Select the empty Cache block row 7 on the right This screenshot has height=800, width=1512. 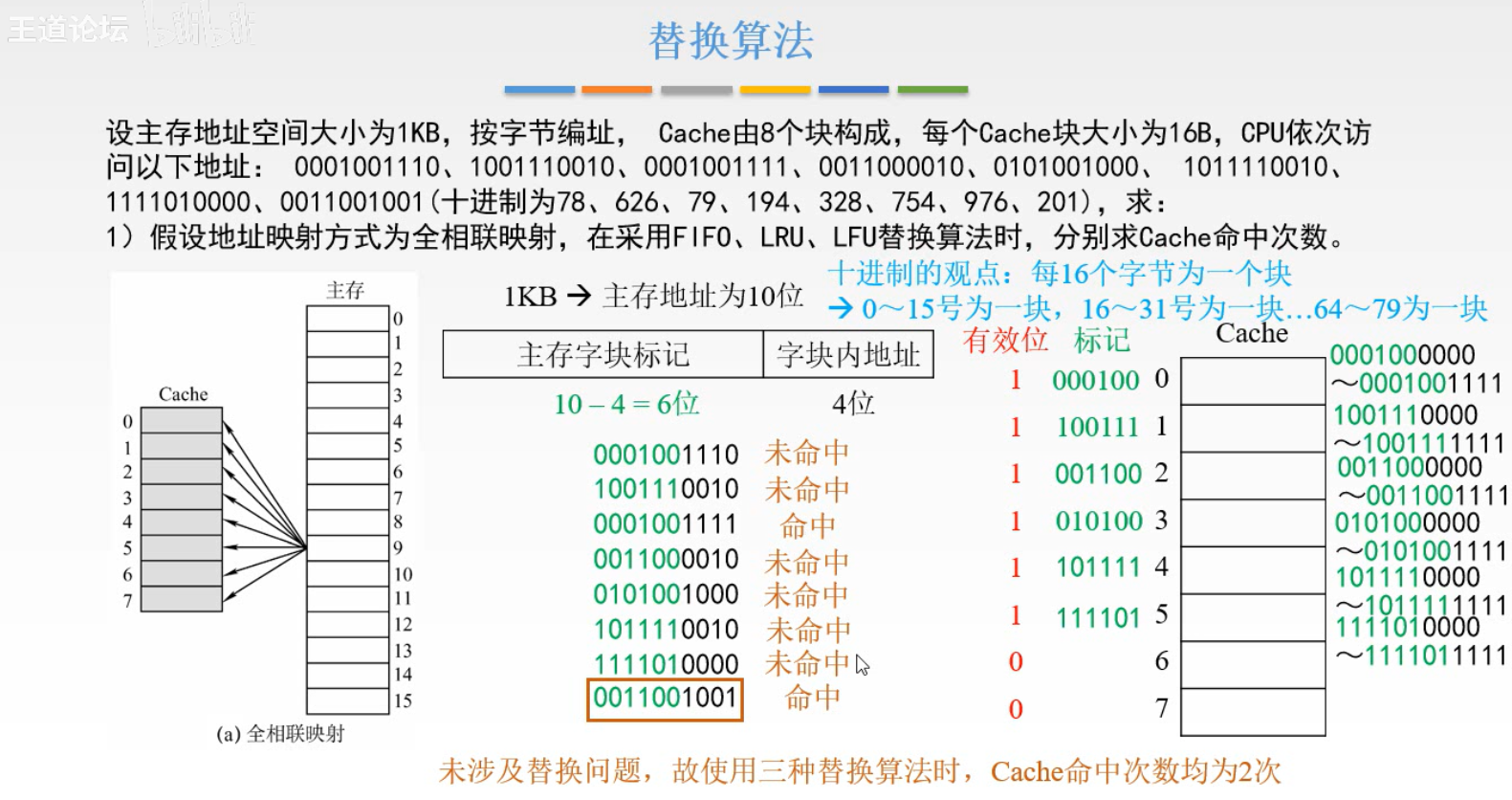pyautogui.click(x=1253, y=711)
